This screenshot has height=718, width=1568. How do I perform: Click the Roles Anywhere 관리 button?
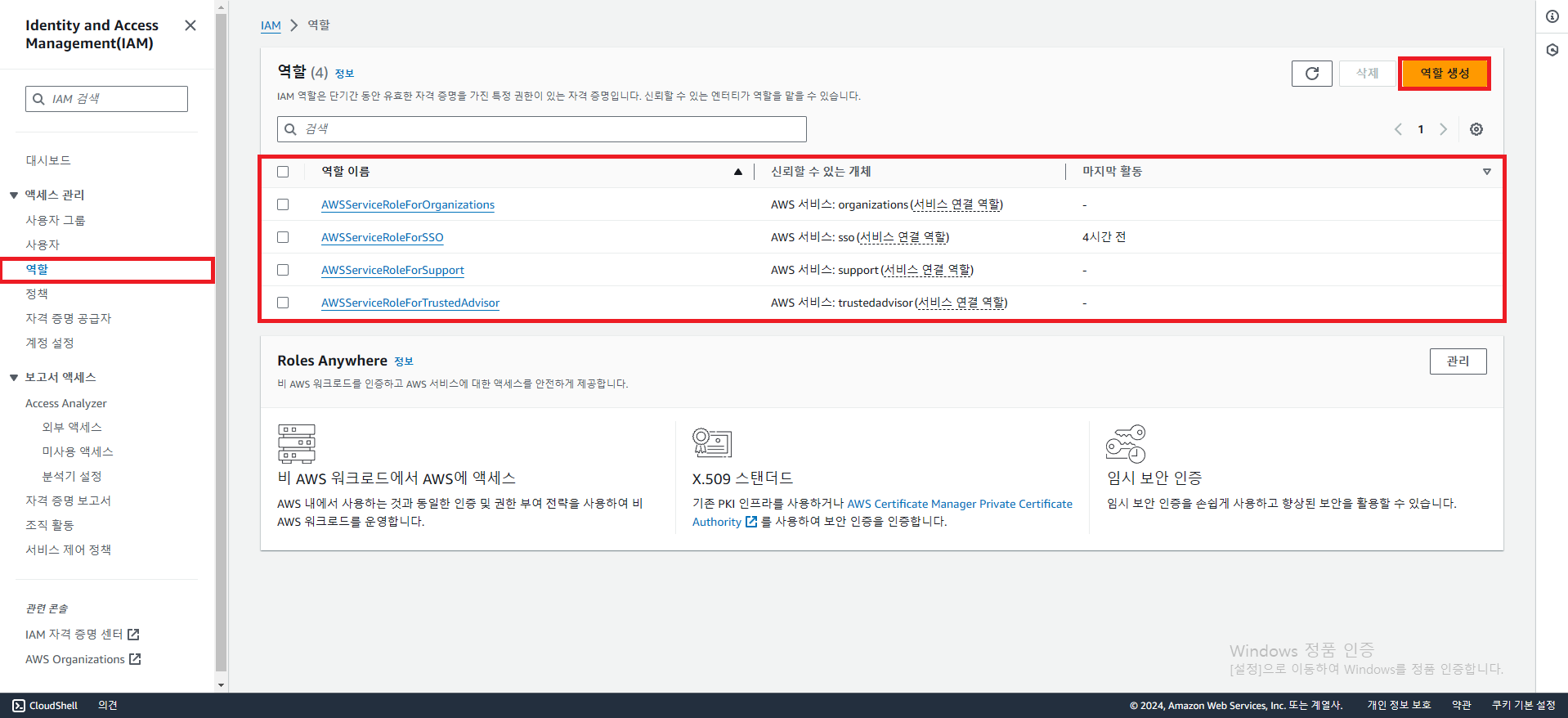click(x=1458, y=361)
